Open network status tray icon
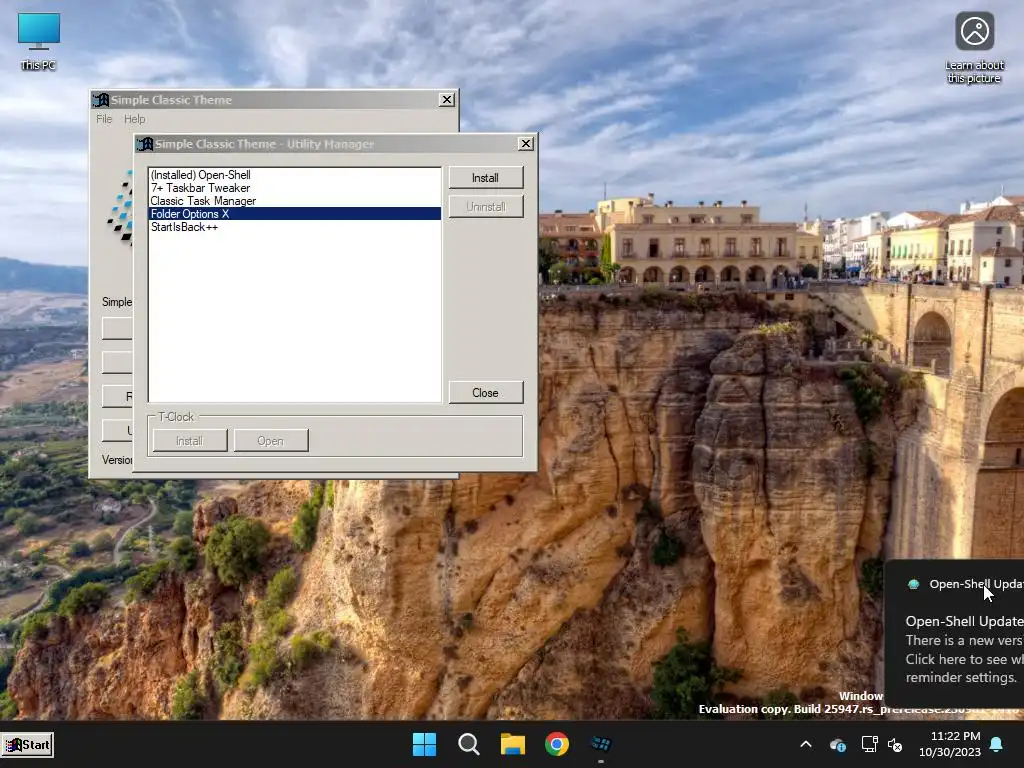The width and height of the screenshot is (1024, 768). pyautogui.click(x=869, y=744)
